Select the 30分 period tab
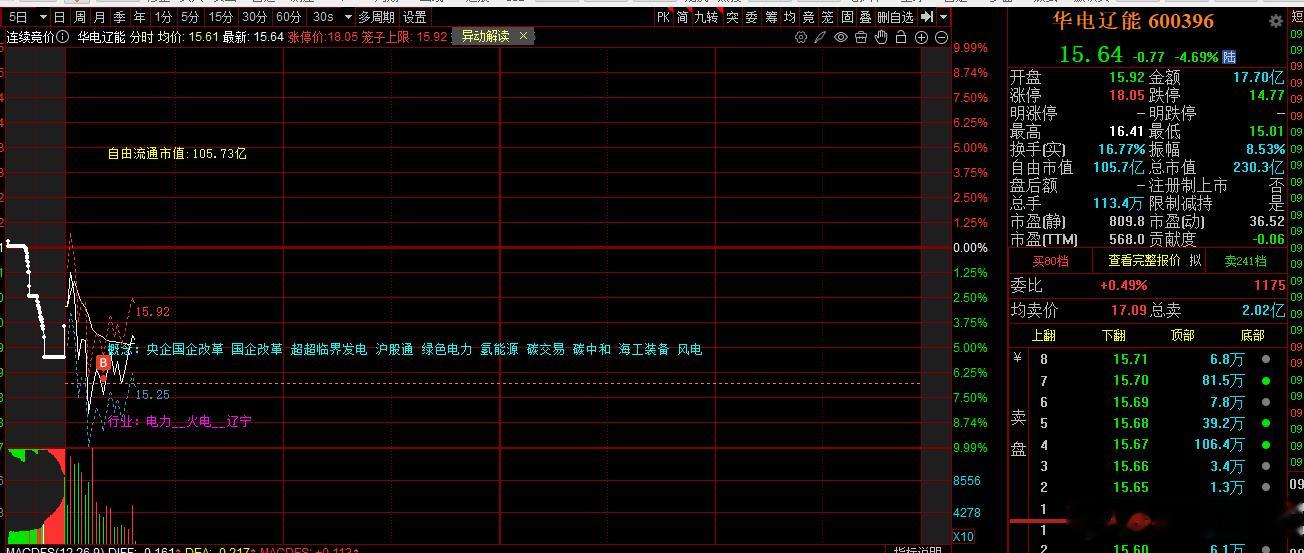1304x553 pixels. tap(255, 17)
